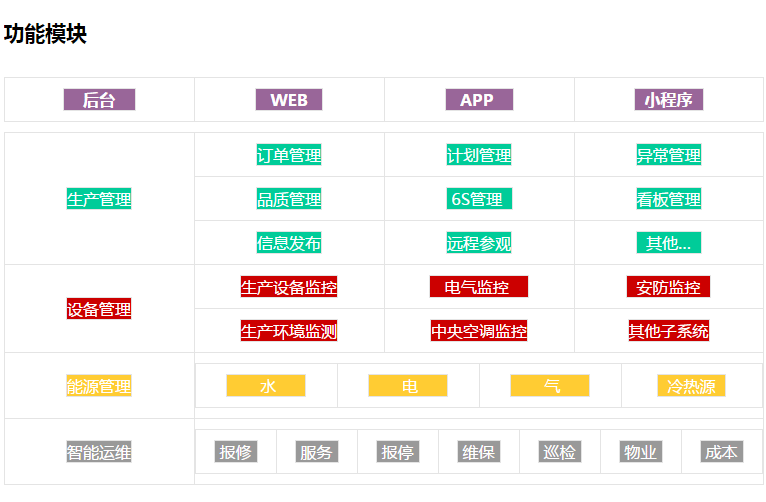Open the 小程序 header label

click(669, 100)
